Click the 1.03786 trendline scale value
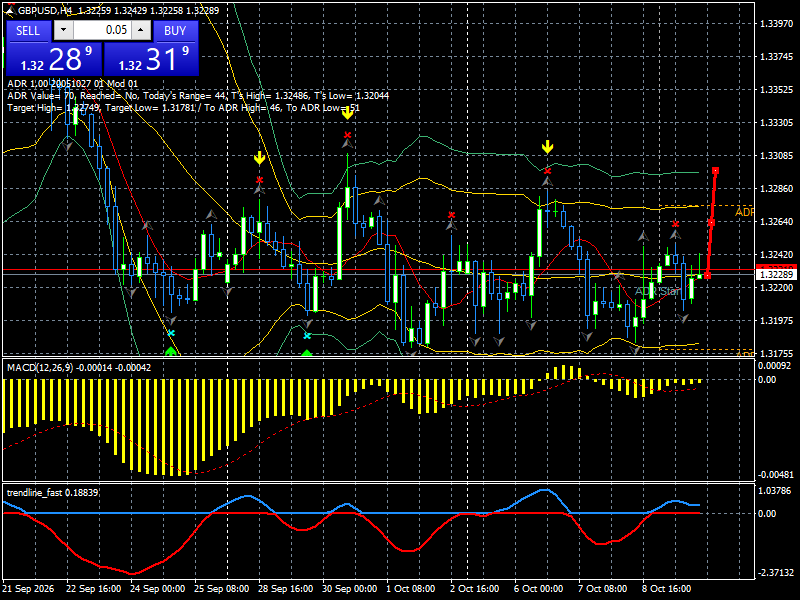Screen dimensions: 800x600 tap(774, 490)
